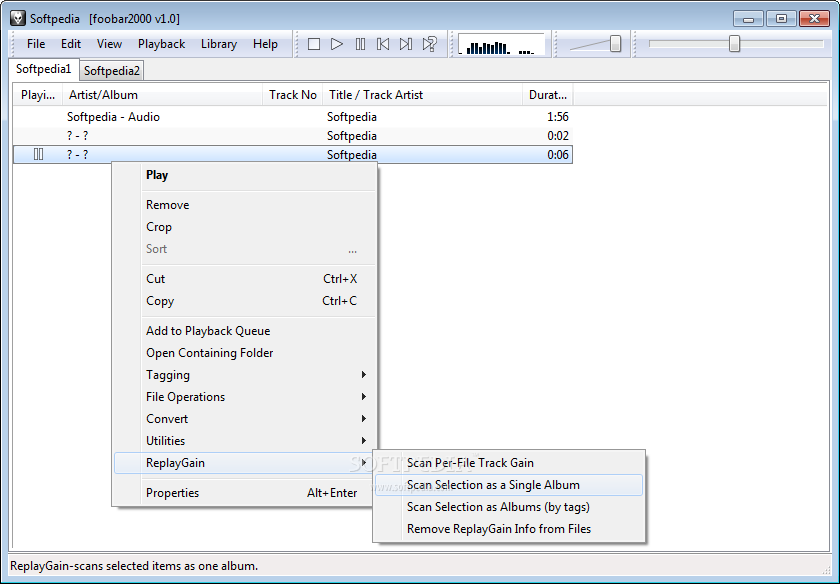Click the foobar2000 alien icon in title bar
Viewport: 840px width, 584px height.
18,18
